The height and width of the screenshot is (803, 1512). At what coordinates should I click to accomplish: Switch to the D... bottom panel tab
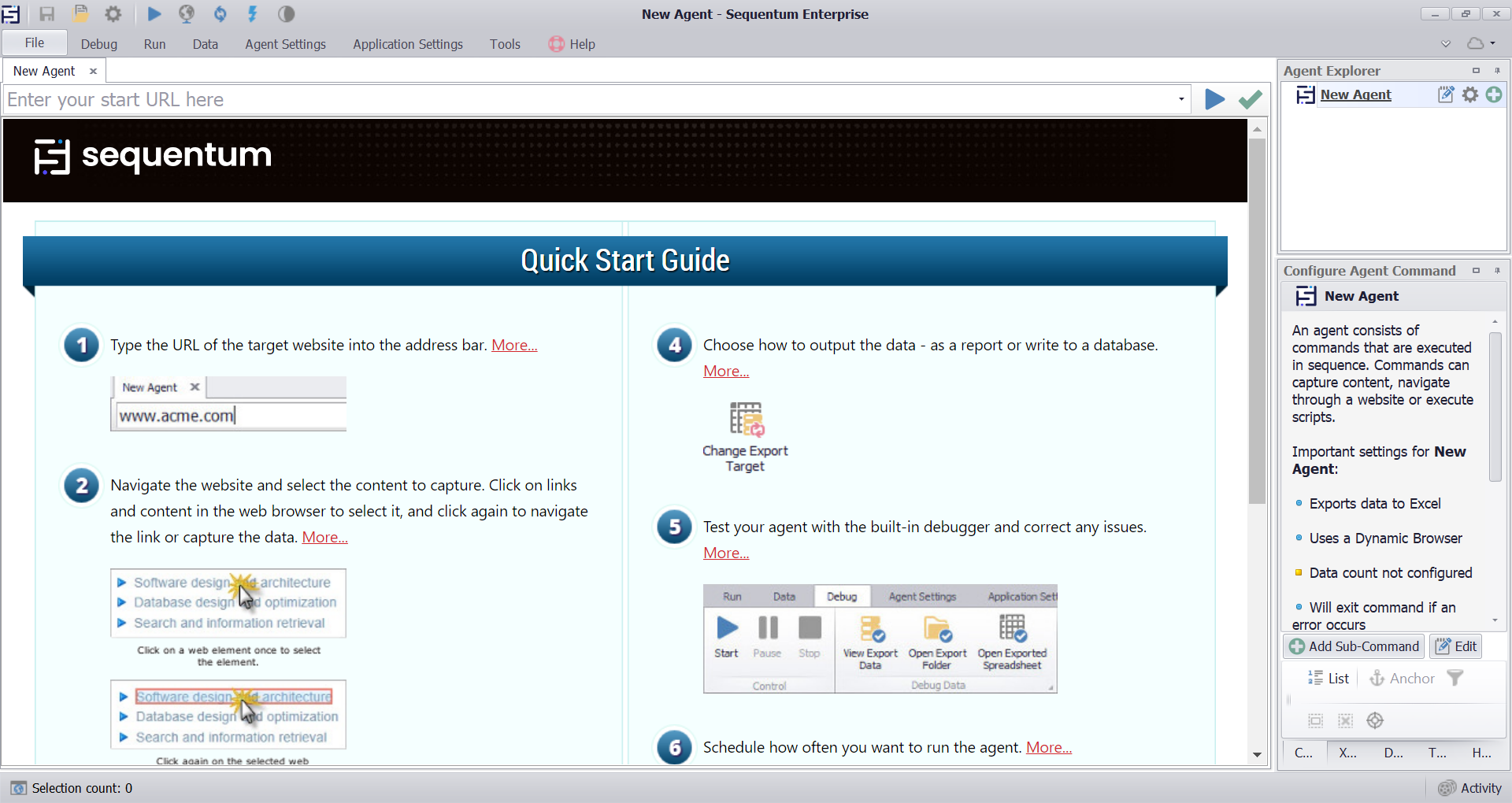pyautogui.click(x=1393, y=753)
